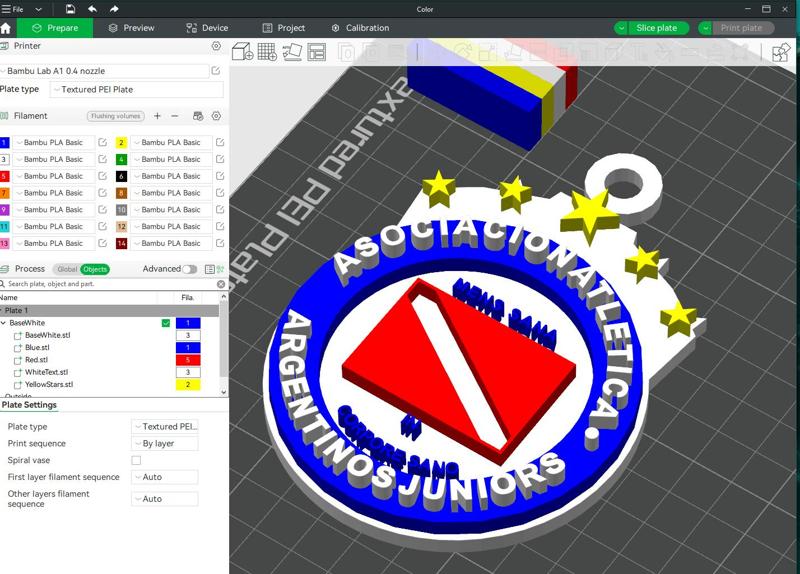Viewport: 800px width, 574px height.
Task: Edit preset for filament 1
Action: coord(103,142)
